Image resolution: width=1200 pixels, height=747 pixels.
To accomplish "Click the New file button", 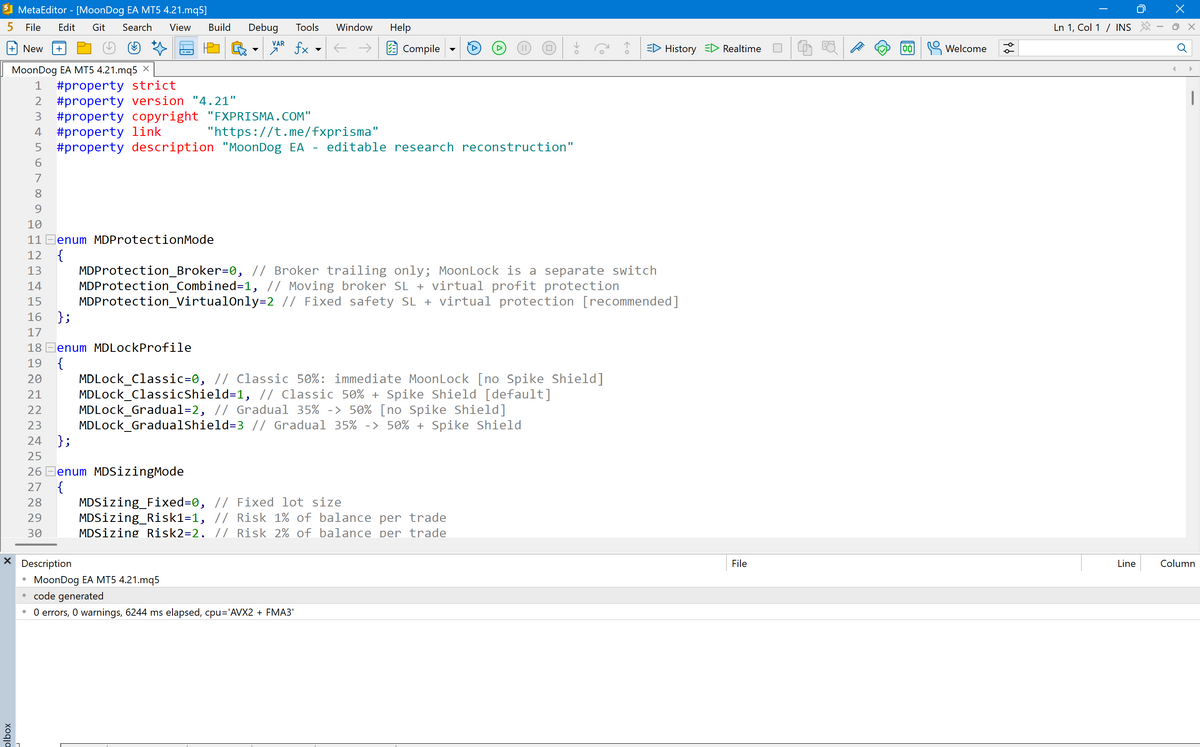I will point(25,48).
